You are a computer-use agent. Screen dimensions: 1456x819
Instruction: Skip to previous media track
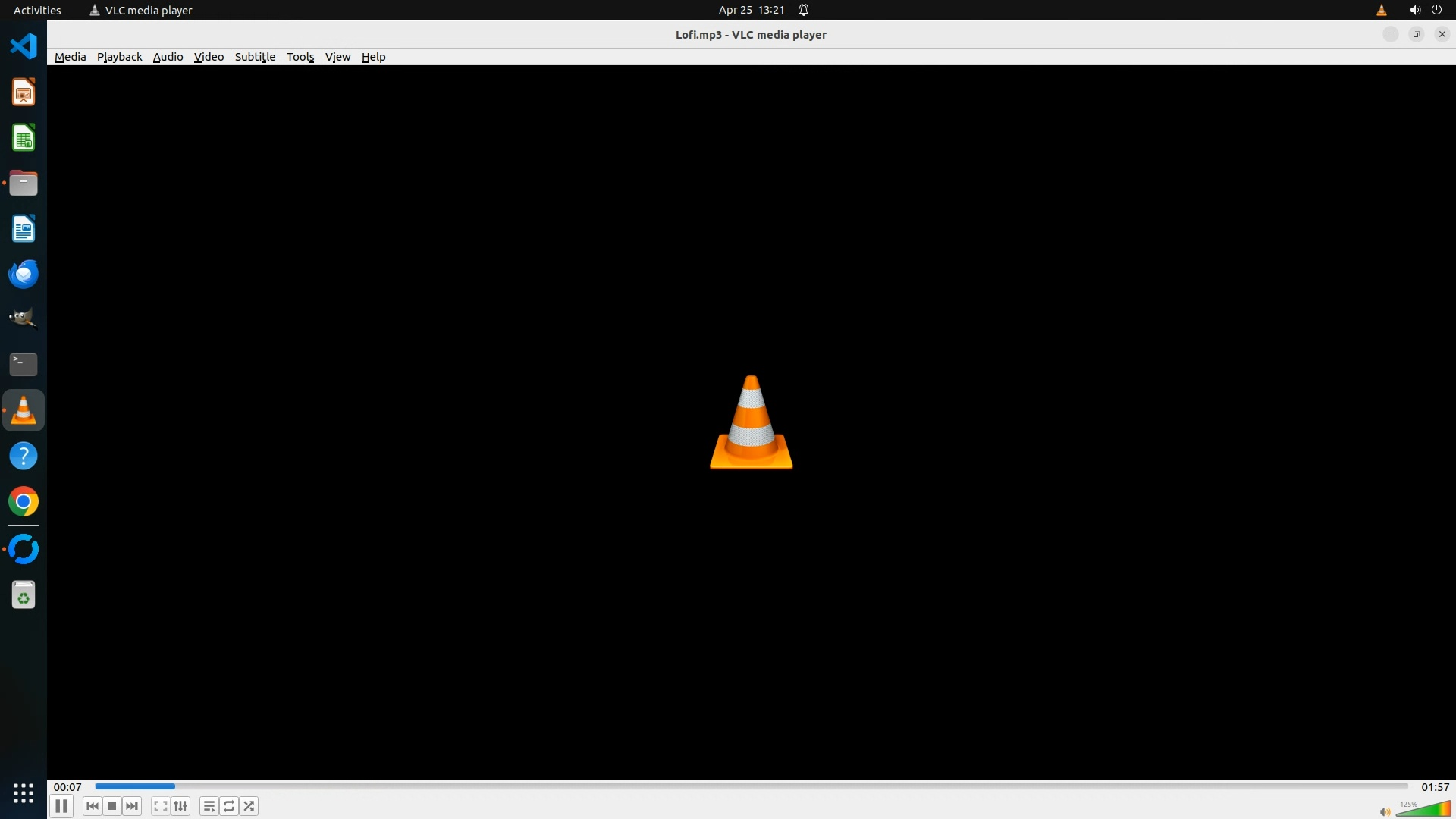tap(93, 806)
